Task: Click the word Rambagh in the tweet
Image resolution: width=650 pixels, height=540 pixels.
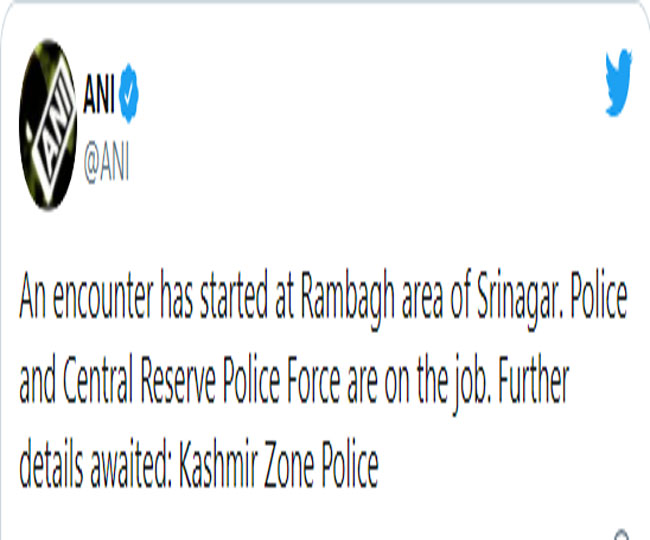Action: click(347, 299)
